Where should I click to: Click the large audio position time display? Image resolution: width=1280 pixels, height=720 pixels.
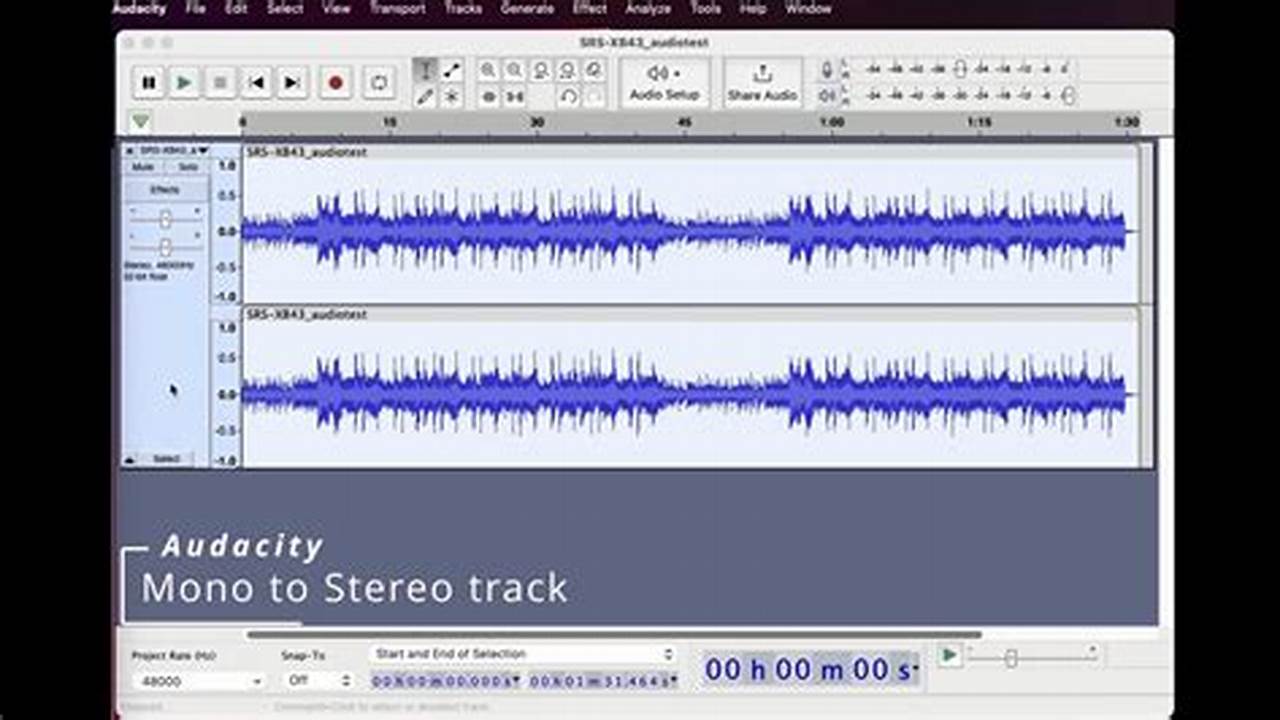point(810,669)
